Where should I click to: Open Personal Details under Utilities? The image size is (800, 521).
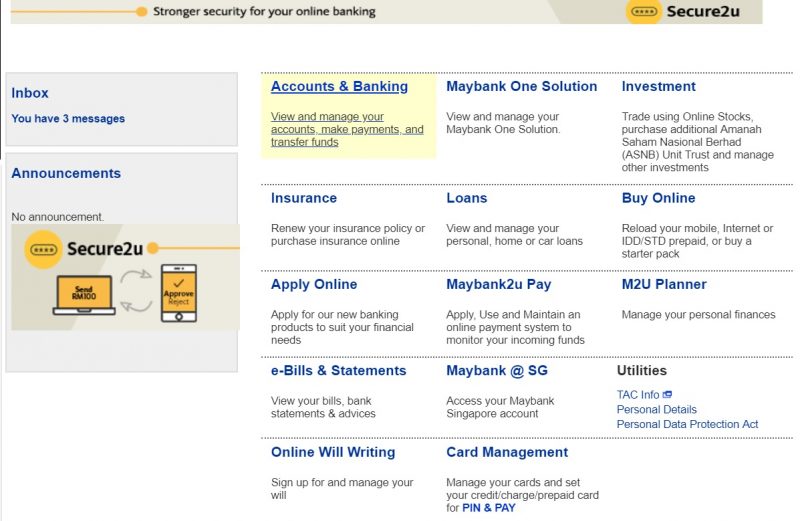coord(657,409)
